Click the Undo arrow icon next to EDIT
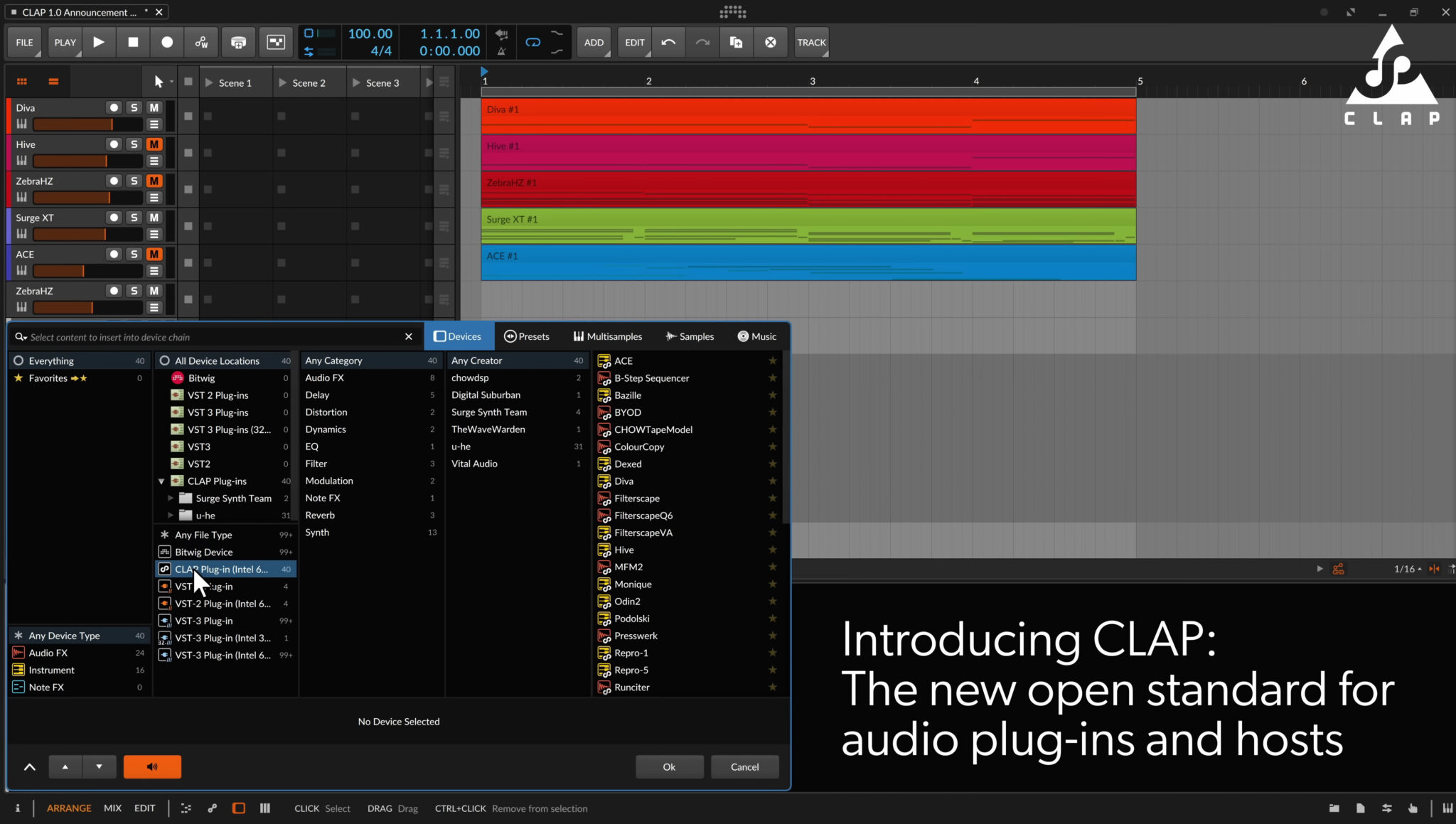Viewport: 1456px width, 824px height. (668, 42)
